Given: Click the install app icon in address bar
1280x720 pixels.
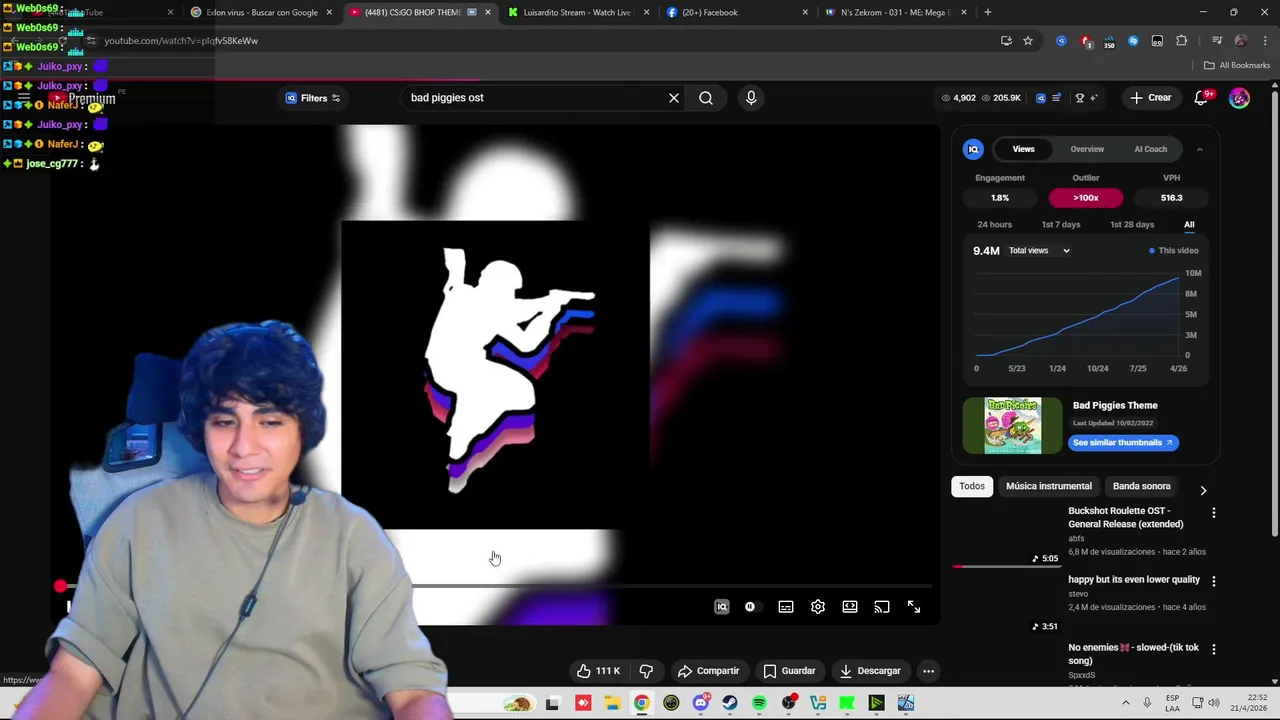Looking at the screenshot, I should (x=1006, y=41).
